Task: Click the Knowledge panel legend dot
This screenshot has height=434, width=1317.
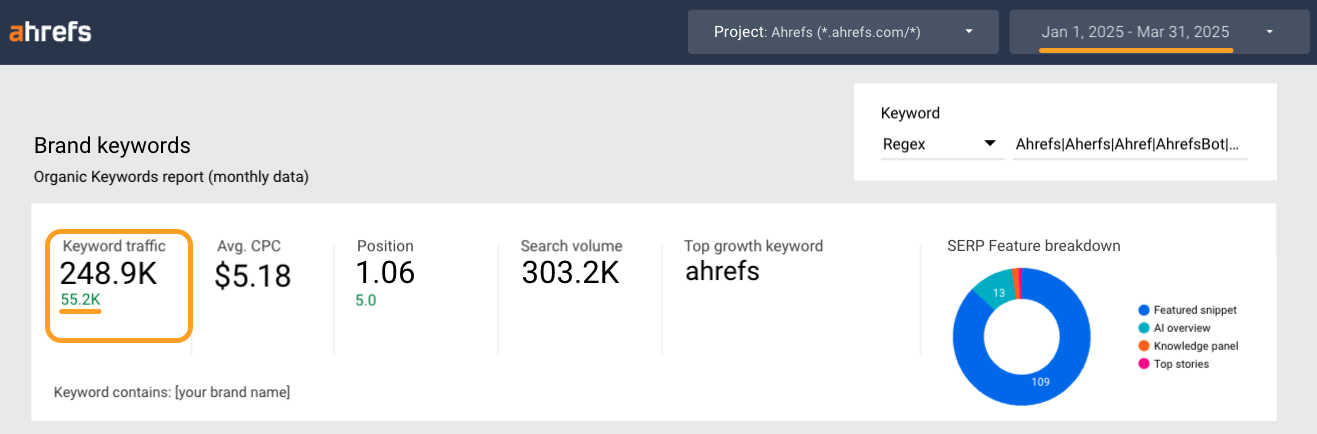Action: [x=1143, y=346]
